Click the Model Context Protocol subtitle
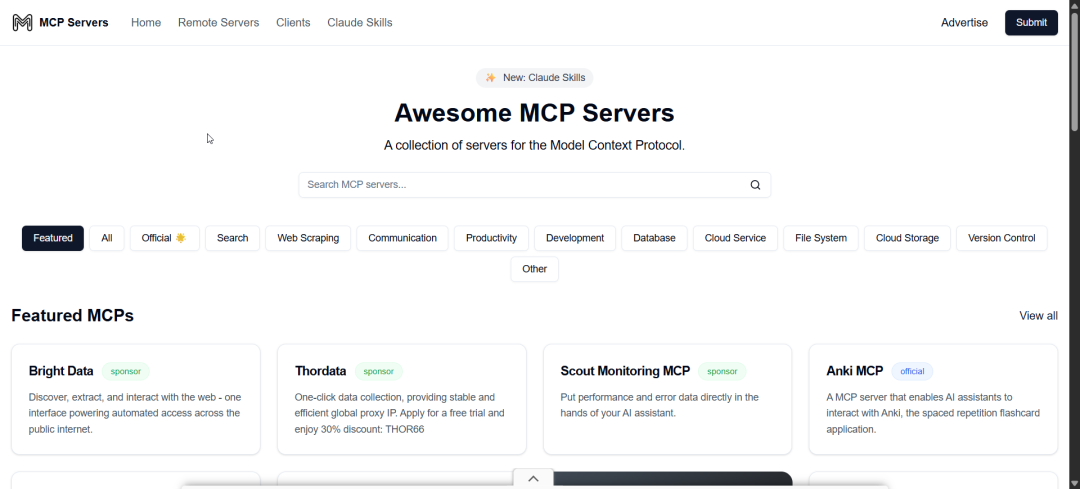This screenshot has width=1080, height=489. tap(534, 146)
